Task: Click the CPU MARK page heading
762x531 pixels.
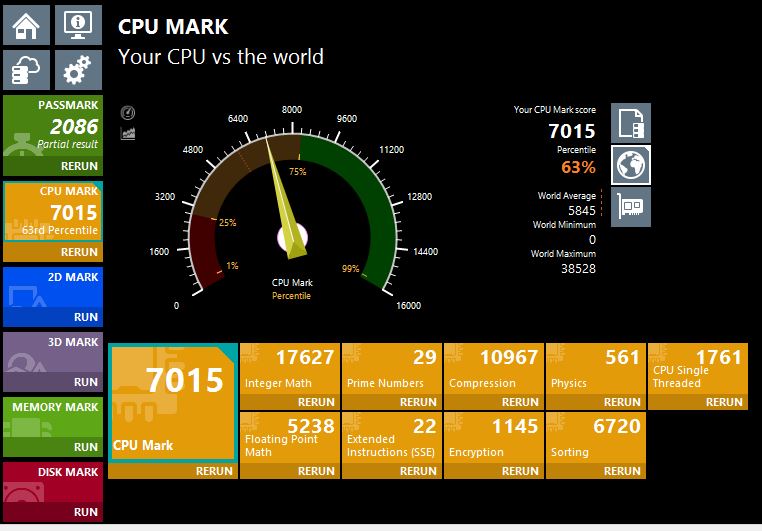Action: click(173, 27)
